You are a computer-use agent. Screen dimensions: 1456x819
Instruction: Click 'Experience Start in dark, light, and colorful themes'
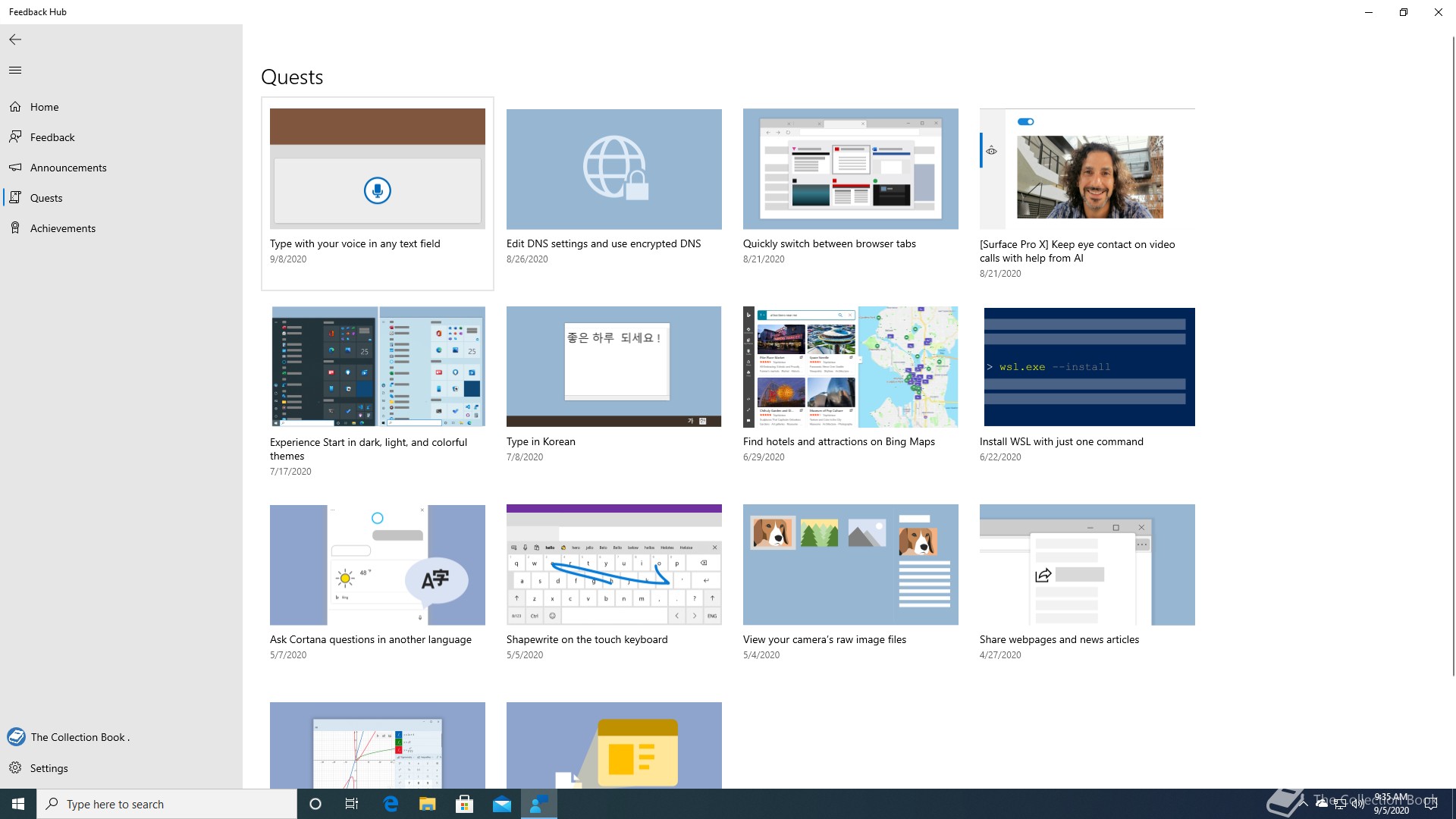pyautogui.click(x=369, y=449)
